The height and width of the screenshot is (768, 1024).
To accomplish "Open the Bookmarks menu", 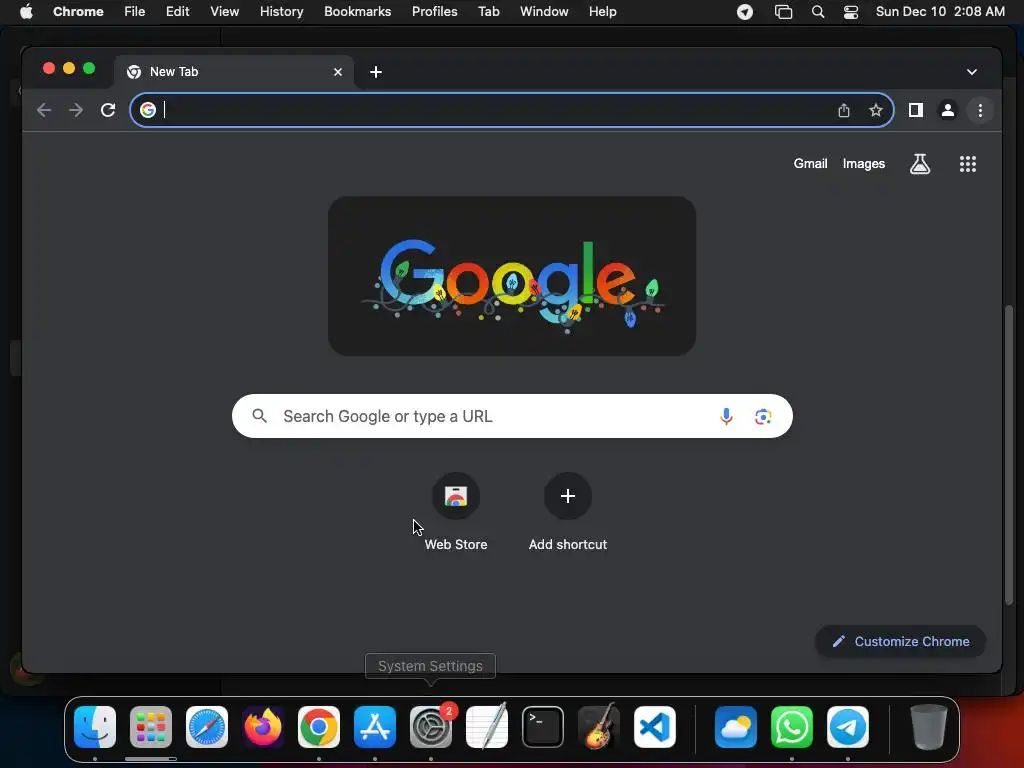I will [357, 12].
